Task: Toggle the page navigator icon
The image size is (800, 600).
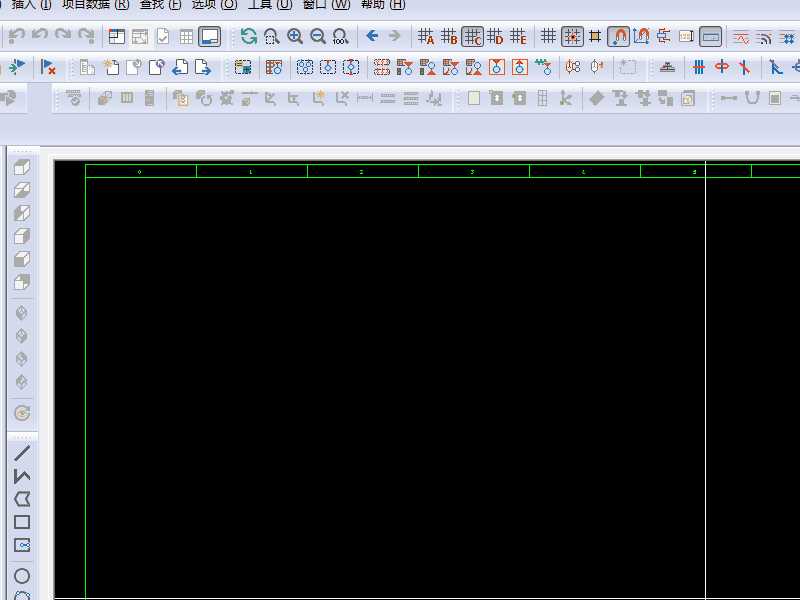Action: 117,37
